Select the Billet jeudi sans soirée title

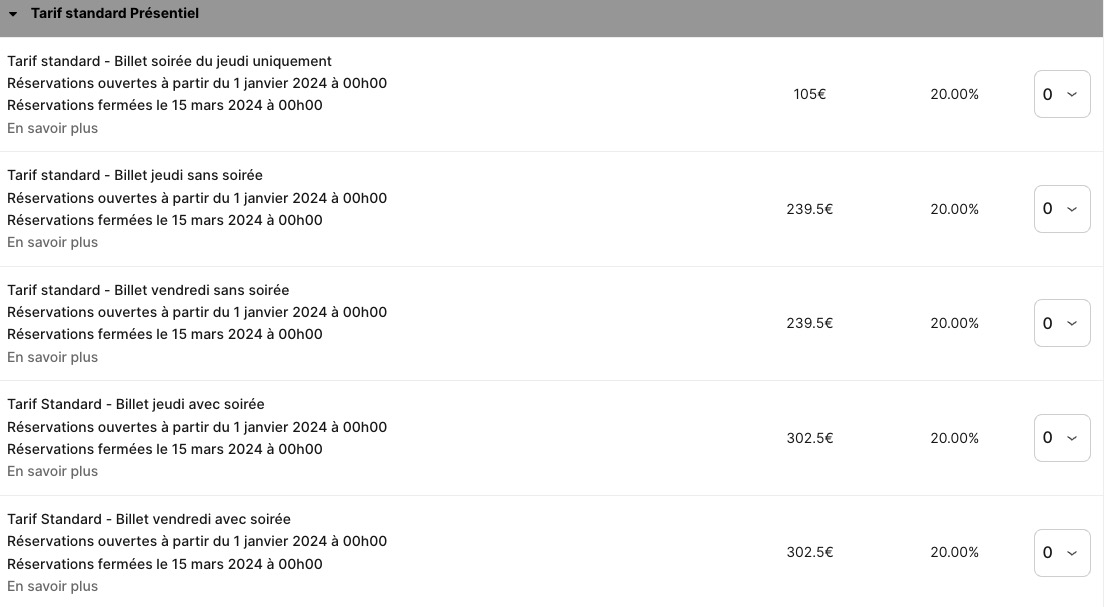[135, 175]
